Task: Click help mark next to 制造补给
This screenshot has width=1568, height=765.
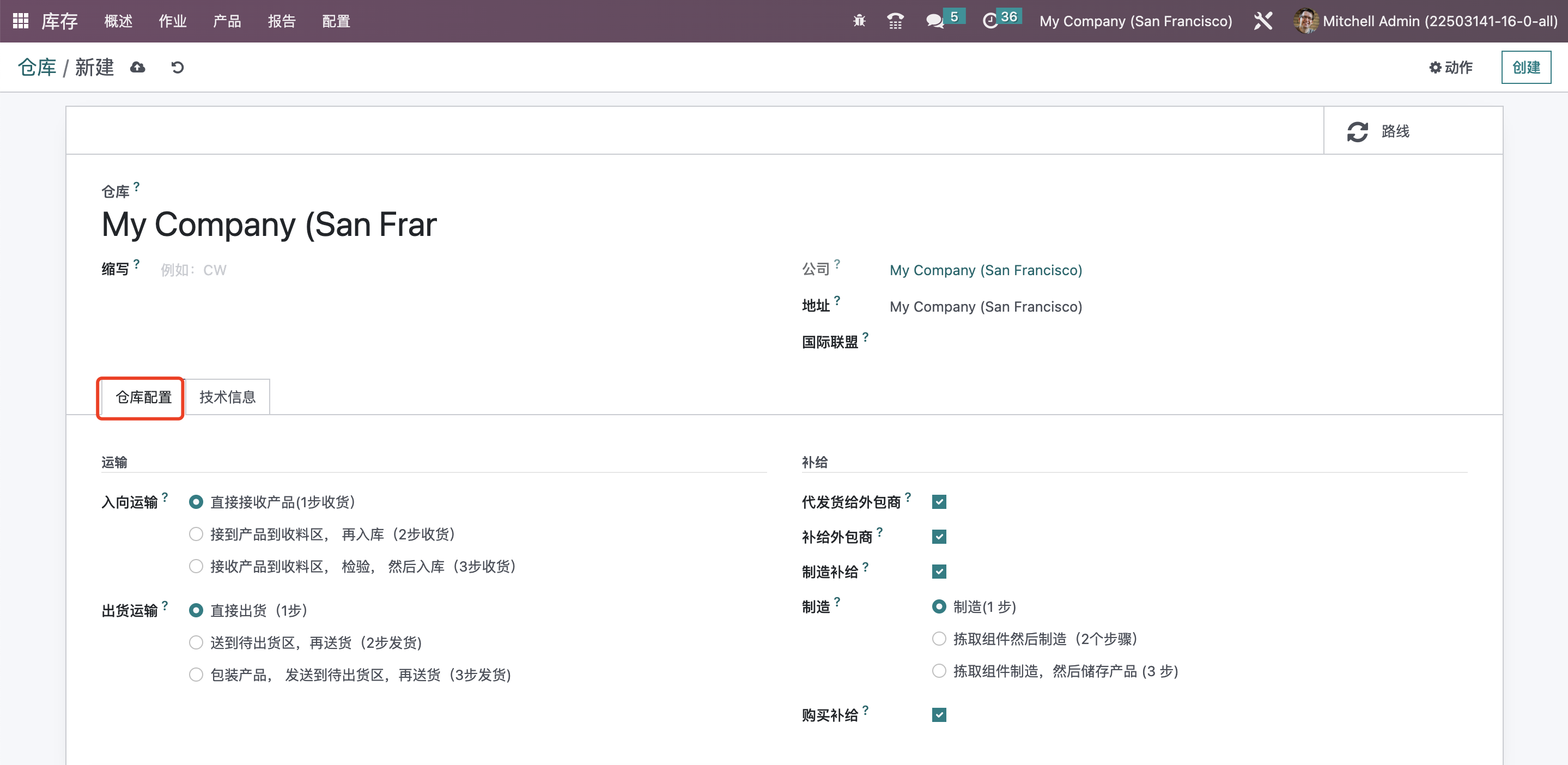Action: pos(865,567)
